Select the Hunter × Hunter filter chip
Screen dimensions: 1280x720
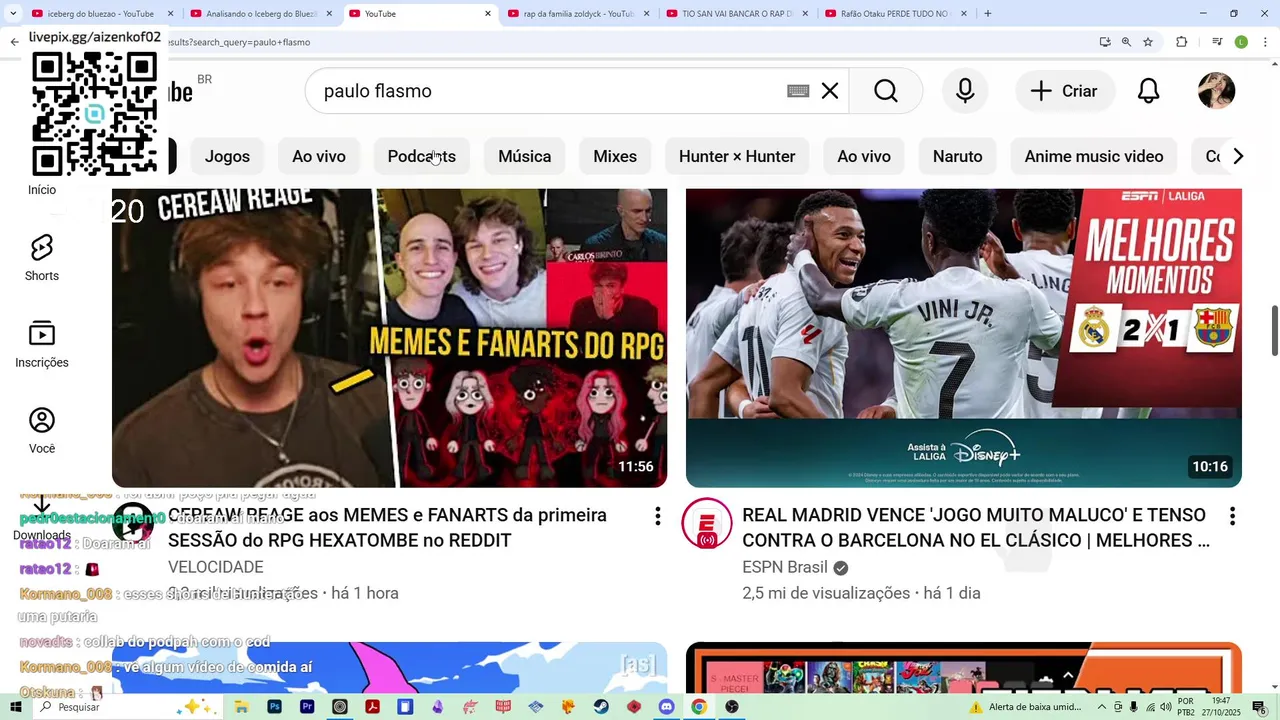coord(737,156)
